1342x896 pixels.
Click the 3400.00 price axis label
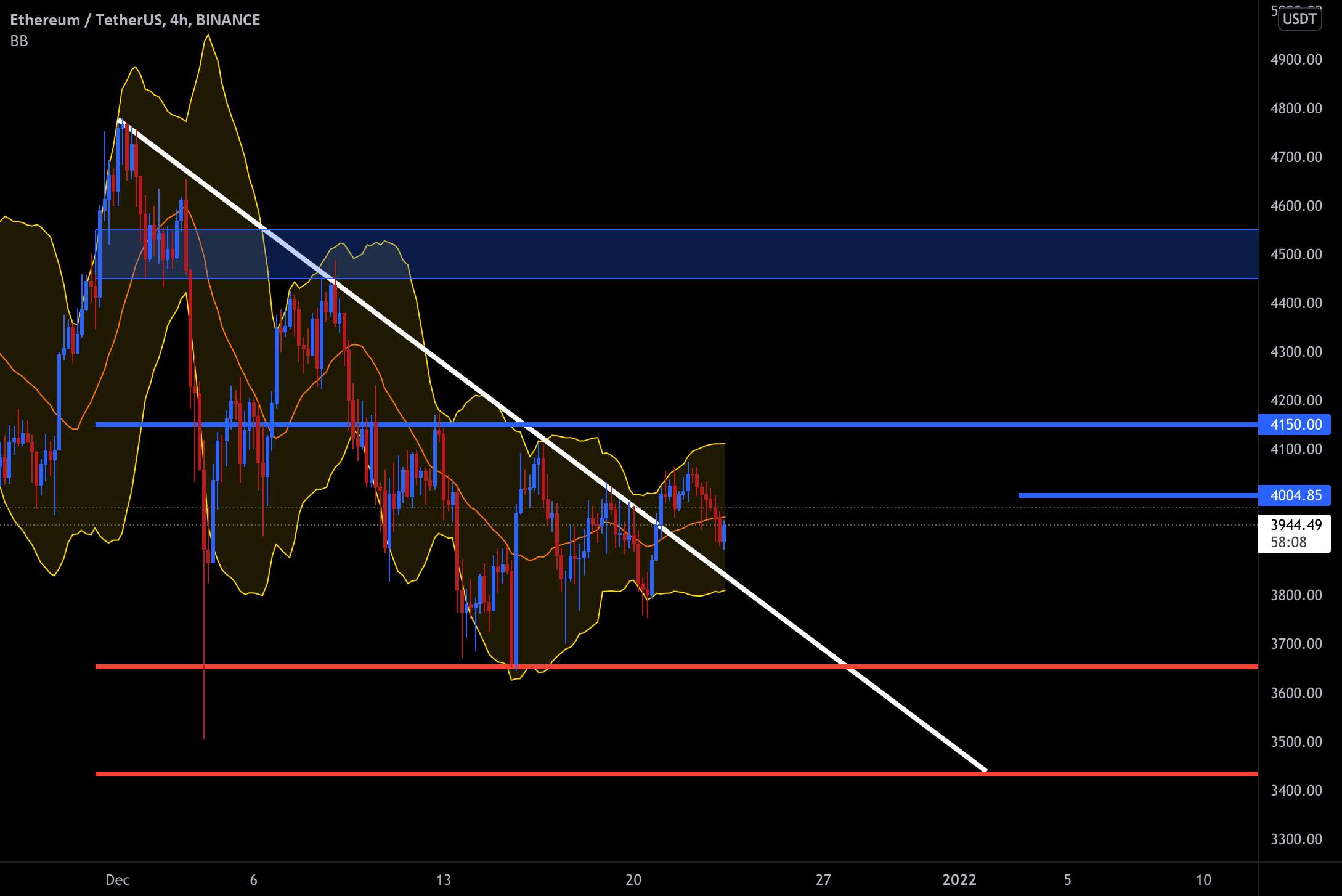1296,791
